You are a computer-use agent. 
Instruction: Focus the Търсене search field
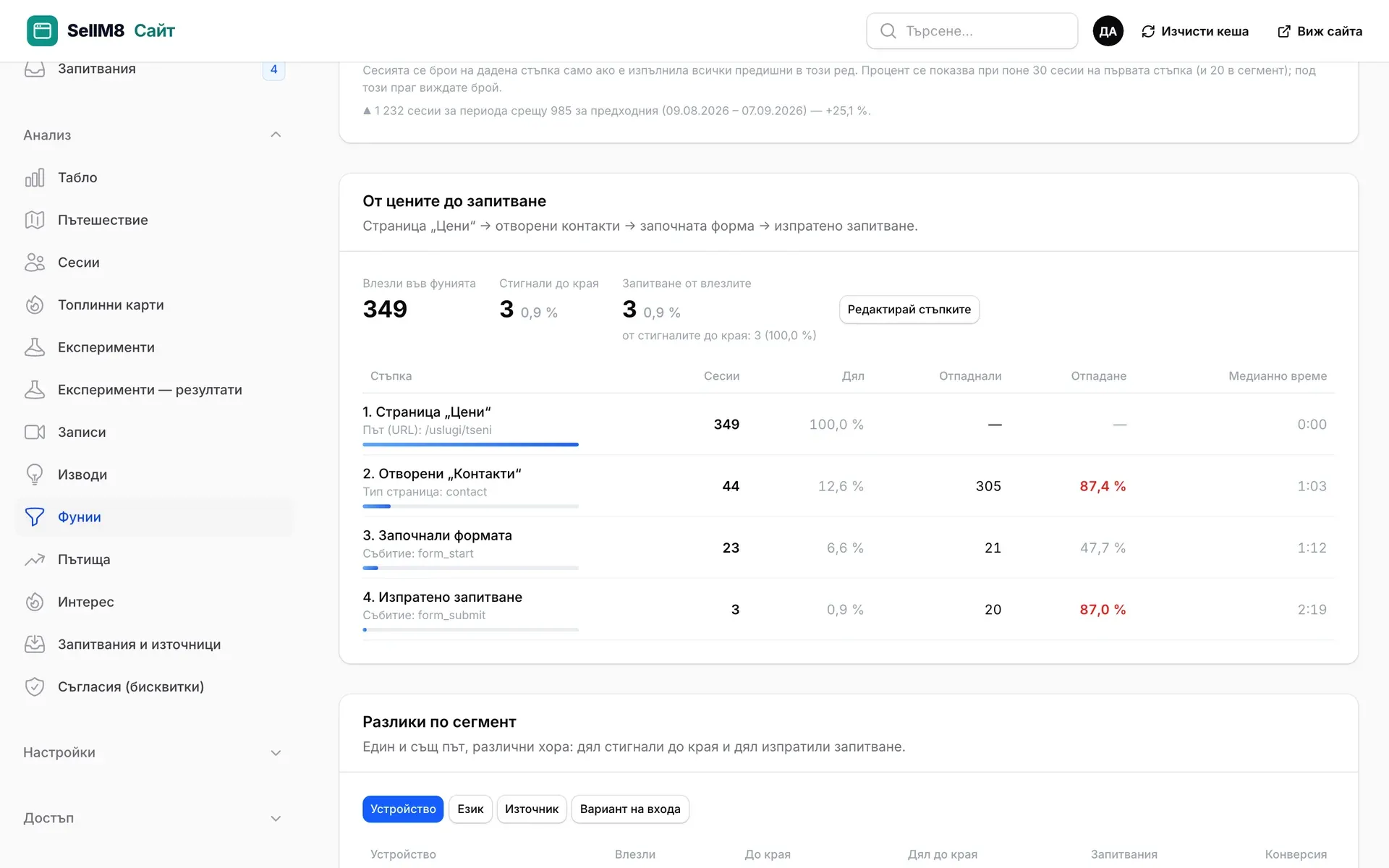coord(972,30)
